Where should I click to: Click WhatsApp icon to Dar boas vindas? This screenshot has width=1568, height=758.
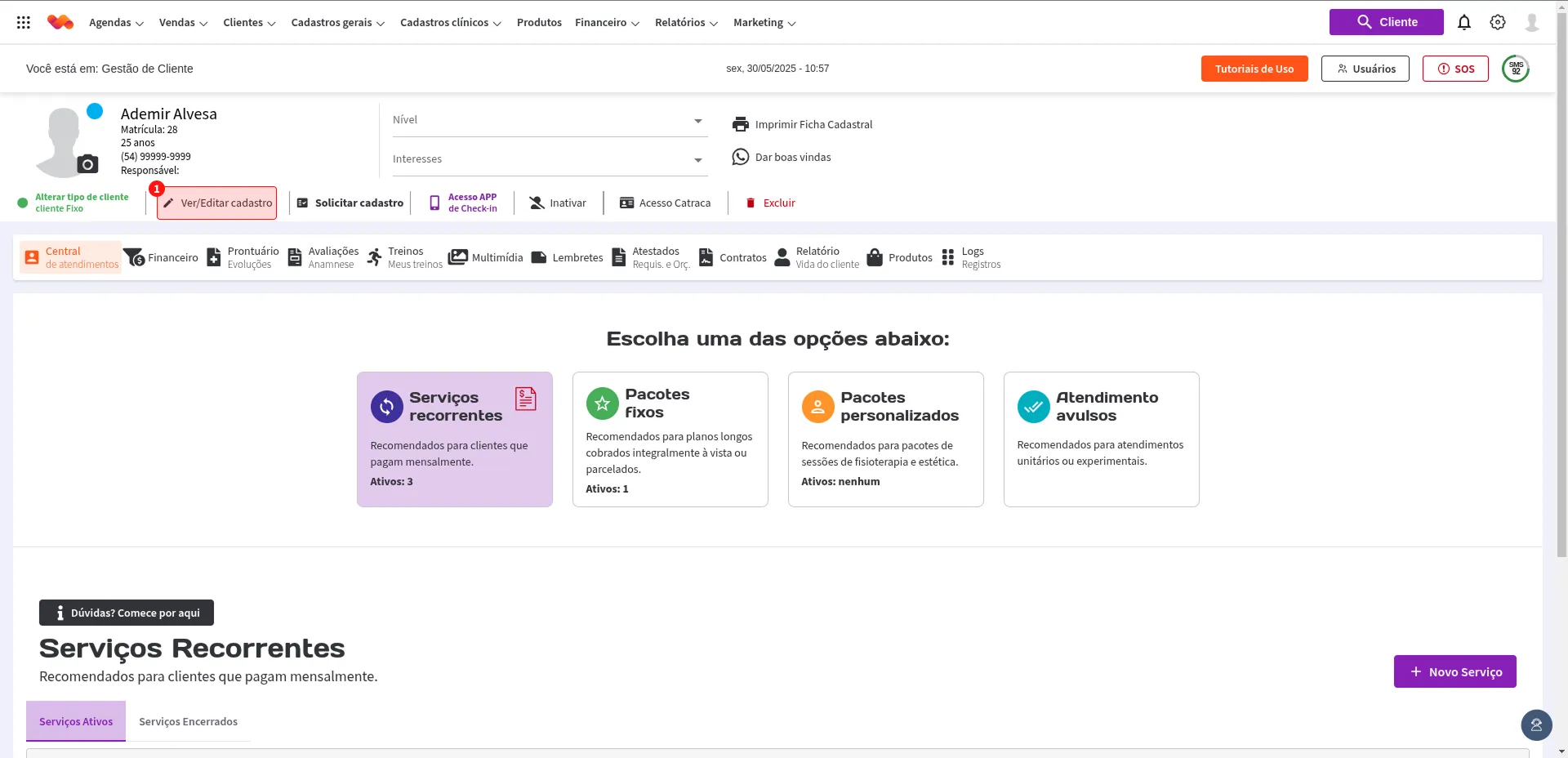tap(740, 157)
